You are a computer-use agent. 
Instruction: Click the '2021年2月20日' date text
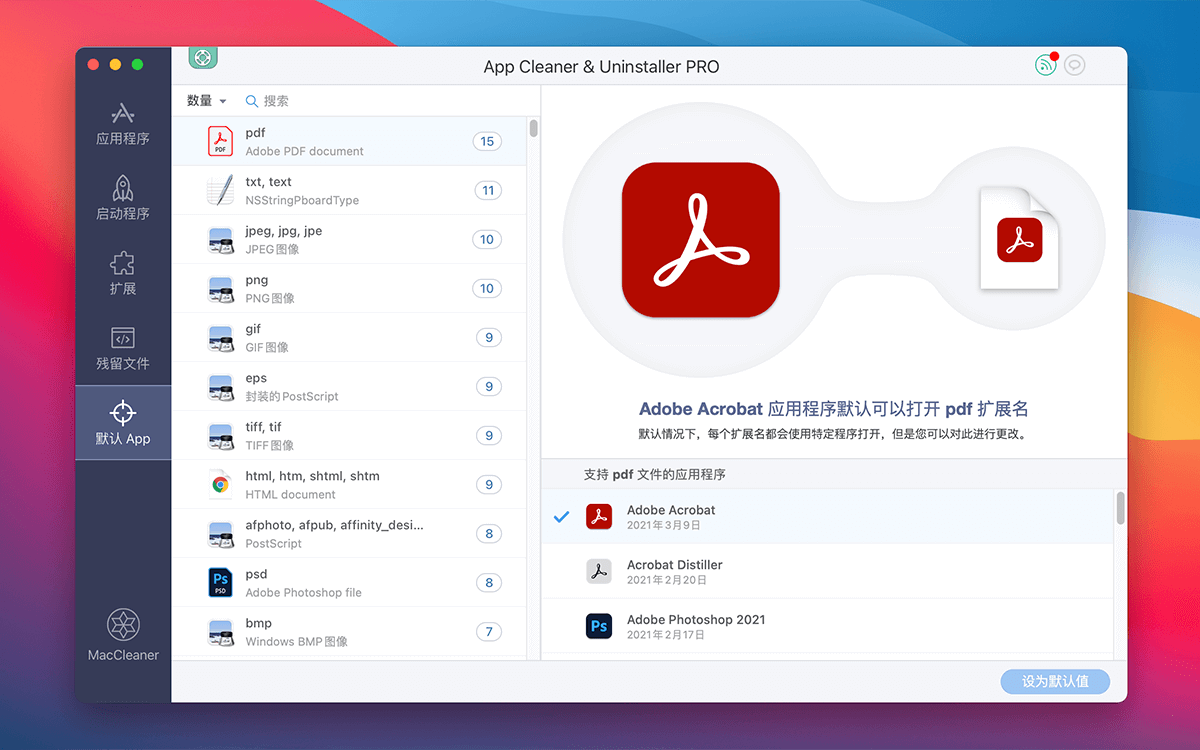667,580
